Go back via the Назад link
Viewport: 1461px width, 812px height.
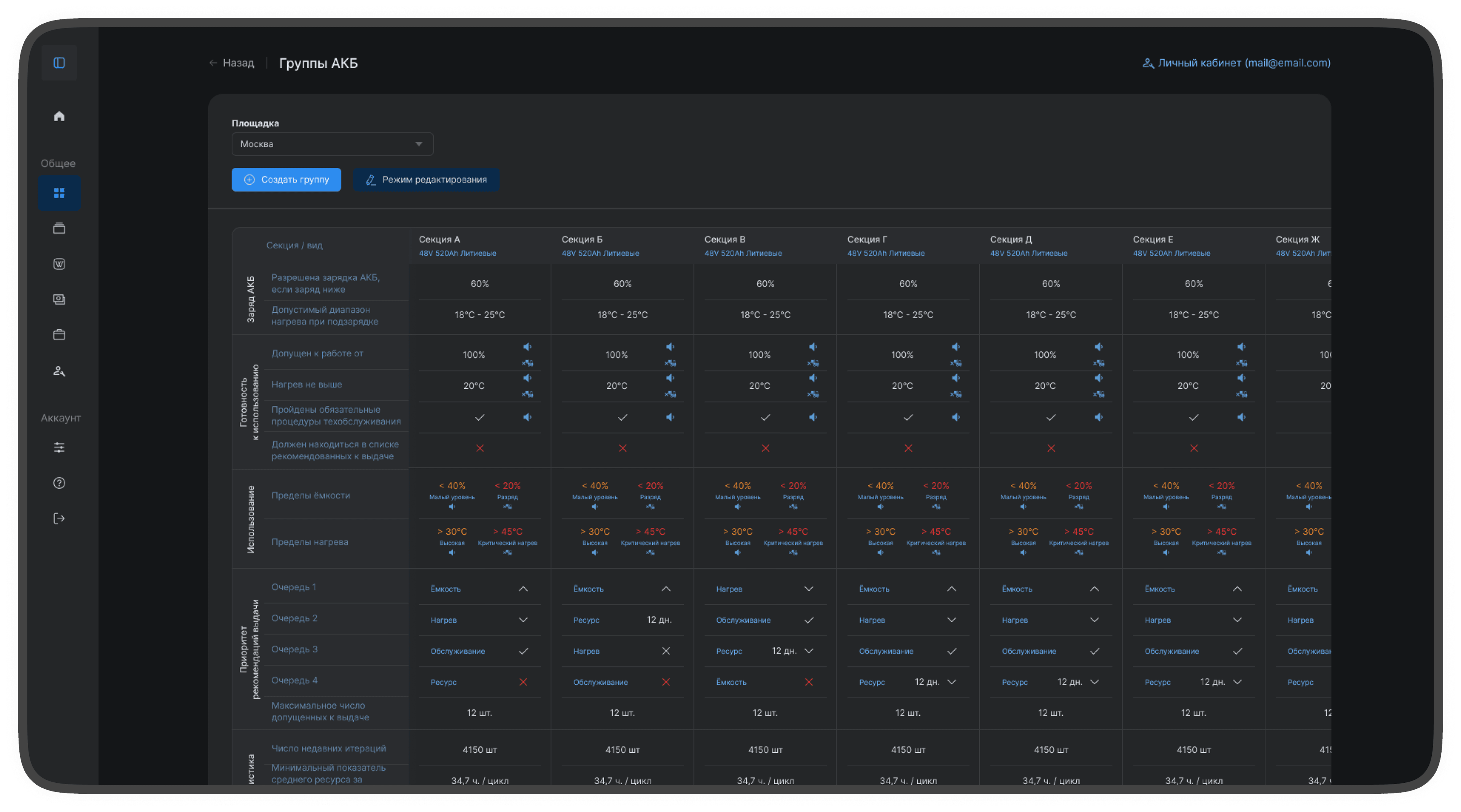pos(232,63)
